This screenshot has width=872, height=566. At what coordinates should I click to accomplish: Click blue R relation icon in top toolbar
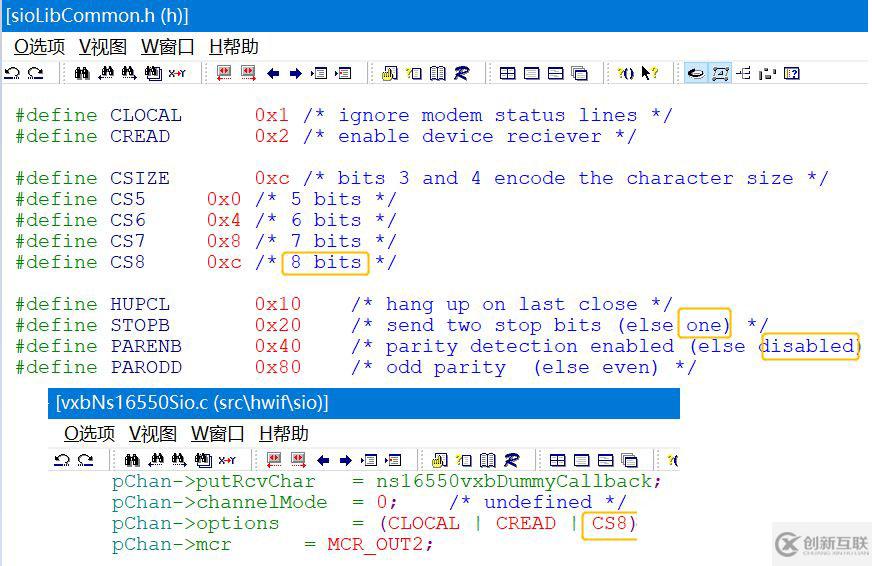(x=461, y=73)
